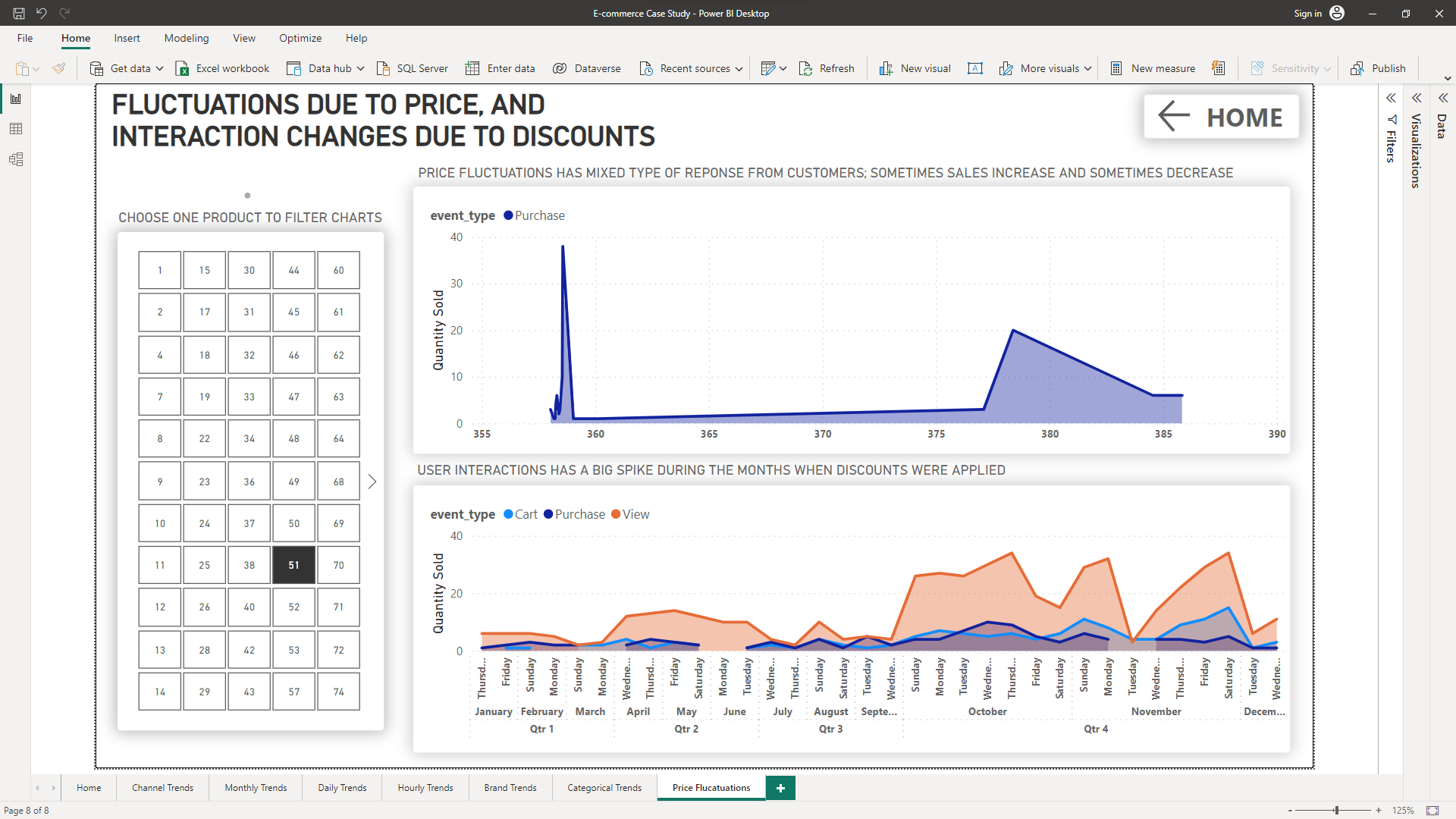Select product 51 in slicer
This screenshot has height=819, width=1456.
point(293,565)
